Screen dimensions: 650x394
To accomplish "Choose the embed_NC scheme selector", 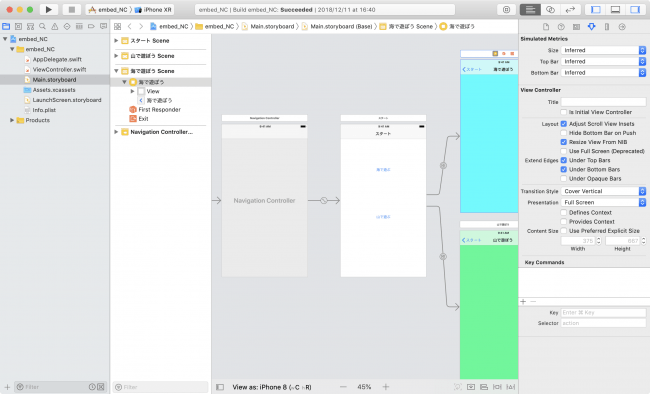I will 109,10.
